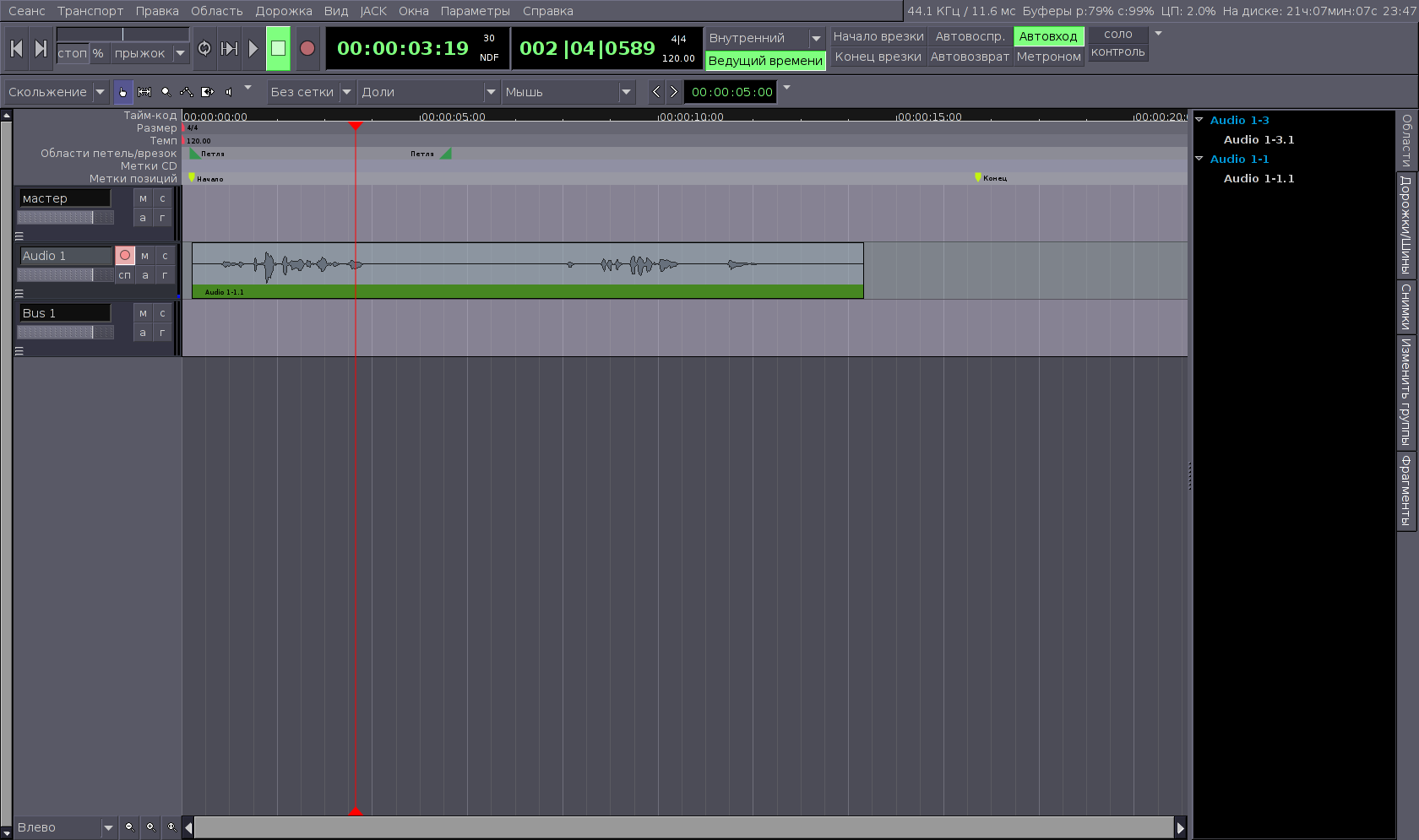Select the gain automation draw tool

pos(187,92)
